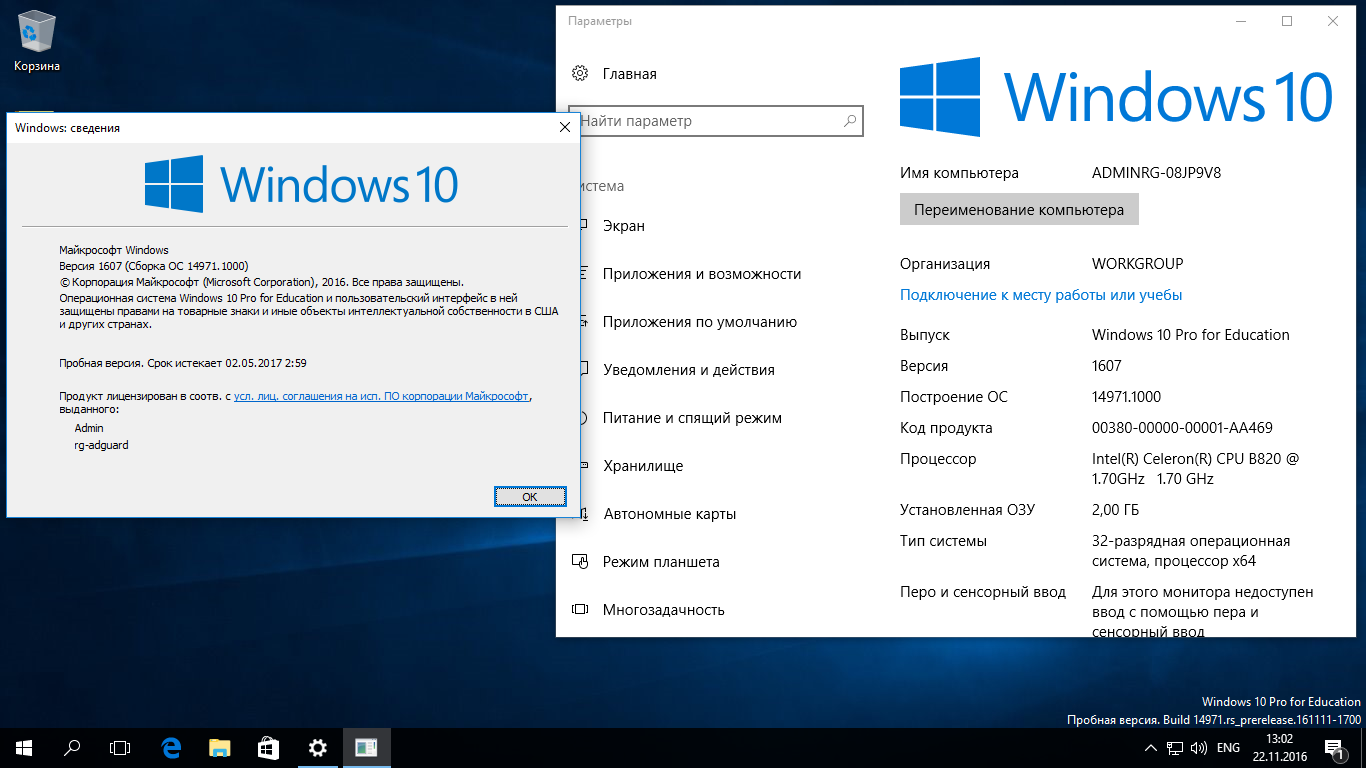Click Admin licensee text in dialog
Screen dimensions: 1366x768
coord(89,428)
